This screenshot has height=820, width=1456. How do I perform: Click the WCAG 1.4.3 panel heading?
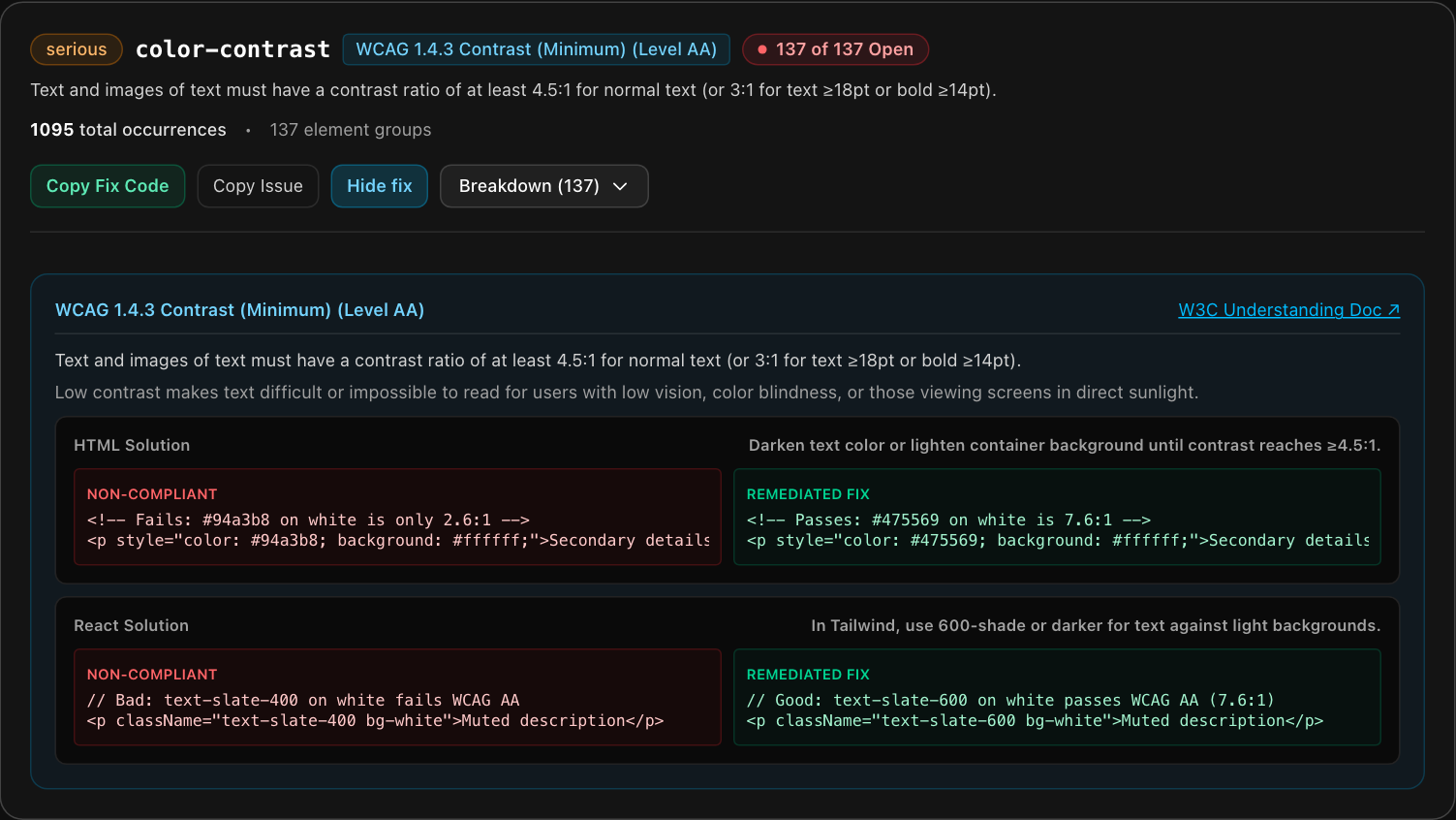click(239, 310)
